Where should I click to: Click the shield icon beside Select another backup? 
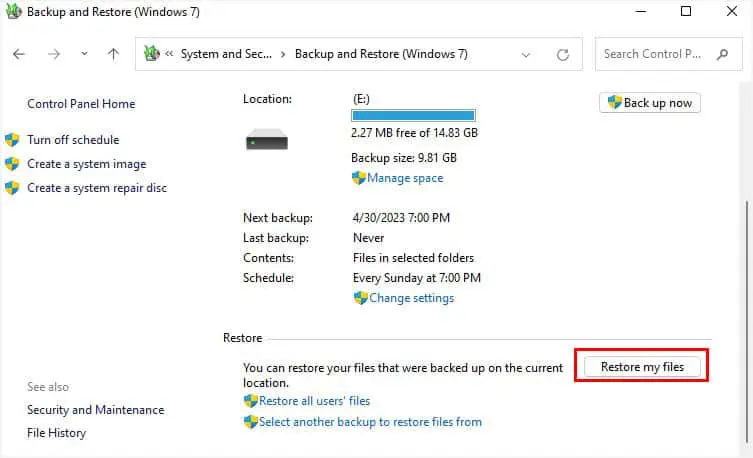tap(251, 422)
